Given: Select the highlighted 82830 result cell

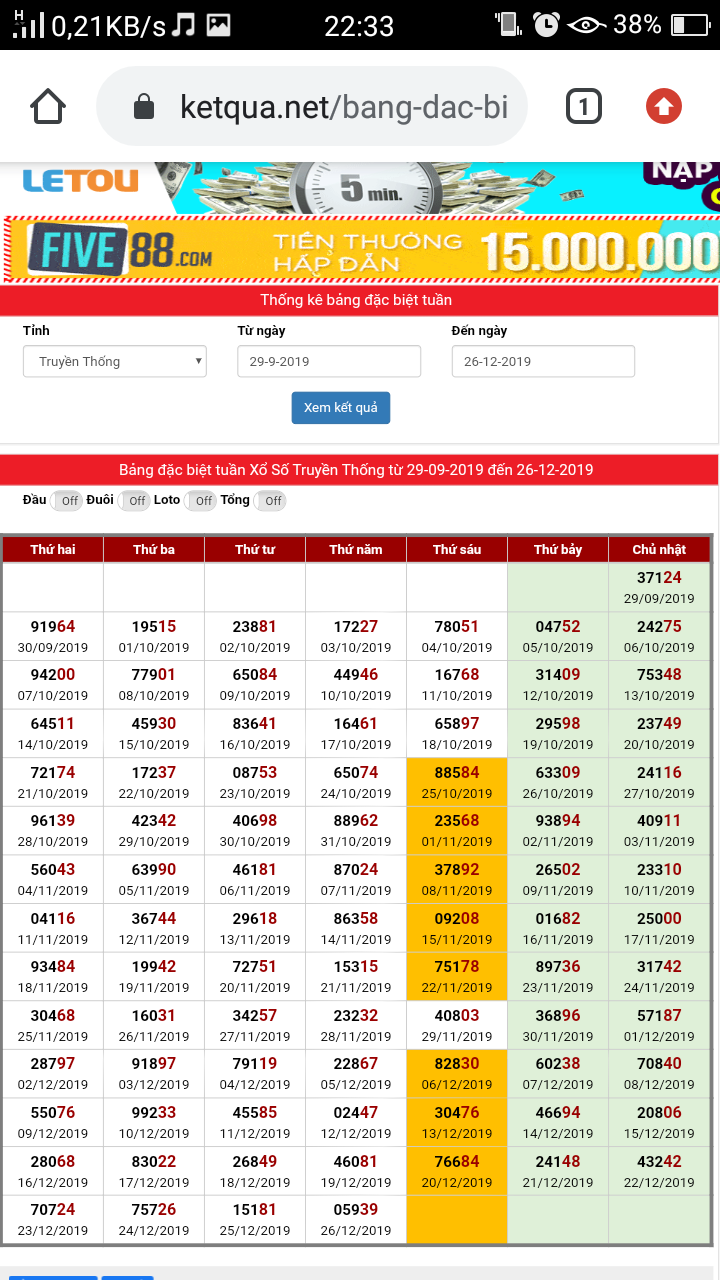Looking at the screenshot, I should tap(457, 1074).
